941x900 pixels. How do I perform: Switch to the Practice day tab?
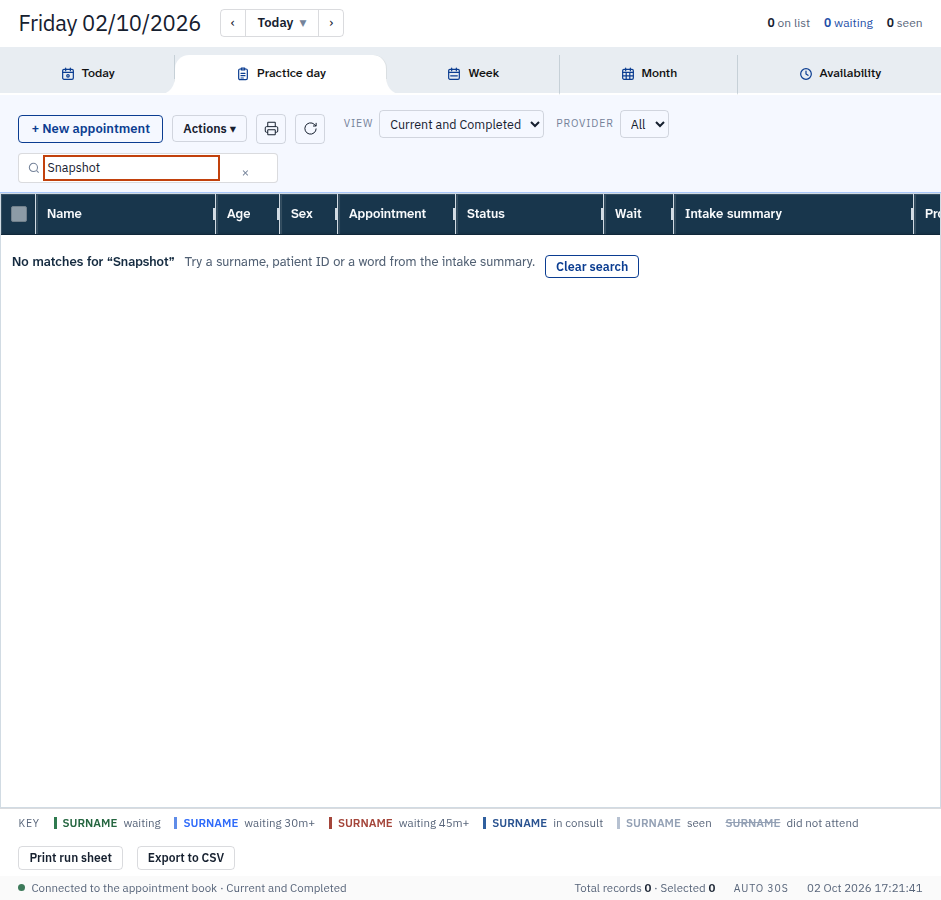[281, 73]
